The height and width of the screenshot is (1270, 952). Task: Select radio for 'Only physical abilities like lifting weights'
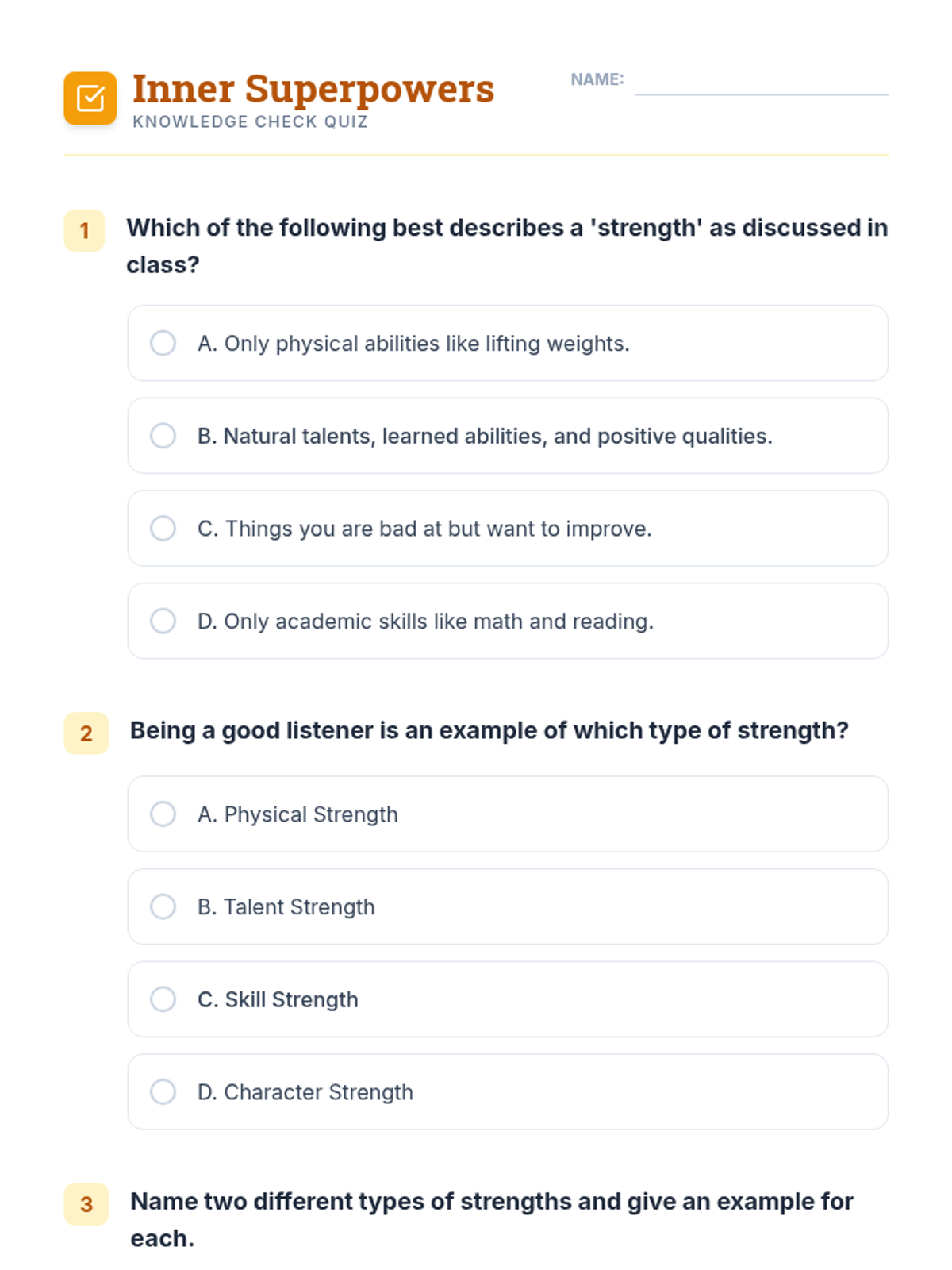pos(163,343)
